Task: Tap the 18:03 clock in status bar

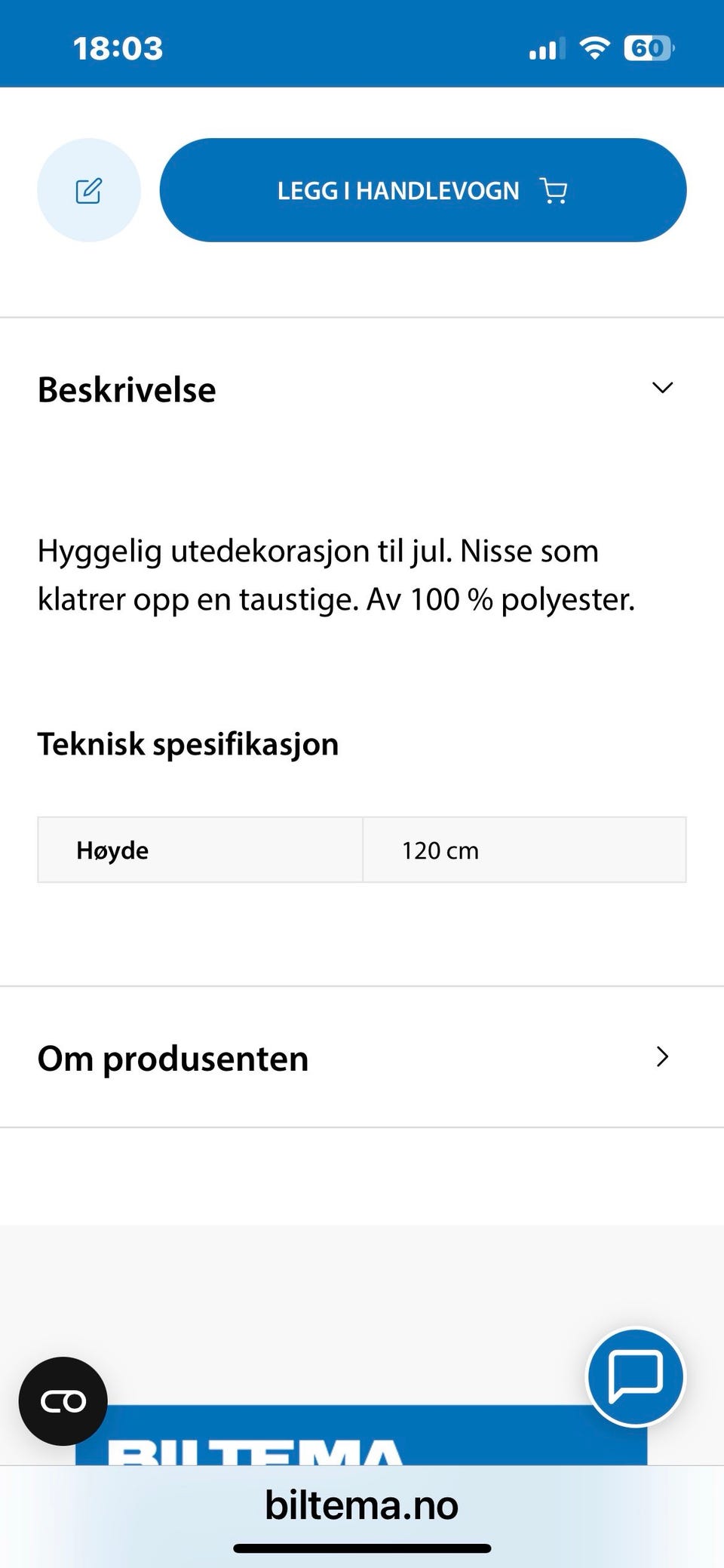Action: click(x=118, y=49)
